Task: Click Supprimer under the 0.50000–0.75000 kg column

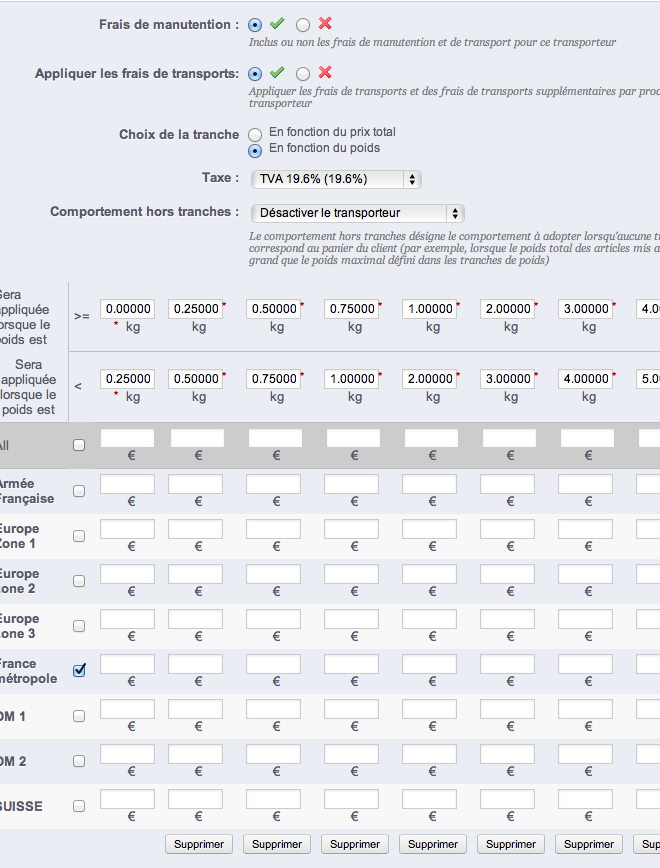Action: (277, 844)
